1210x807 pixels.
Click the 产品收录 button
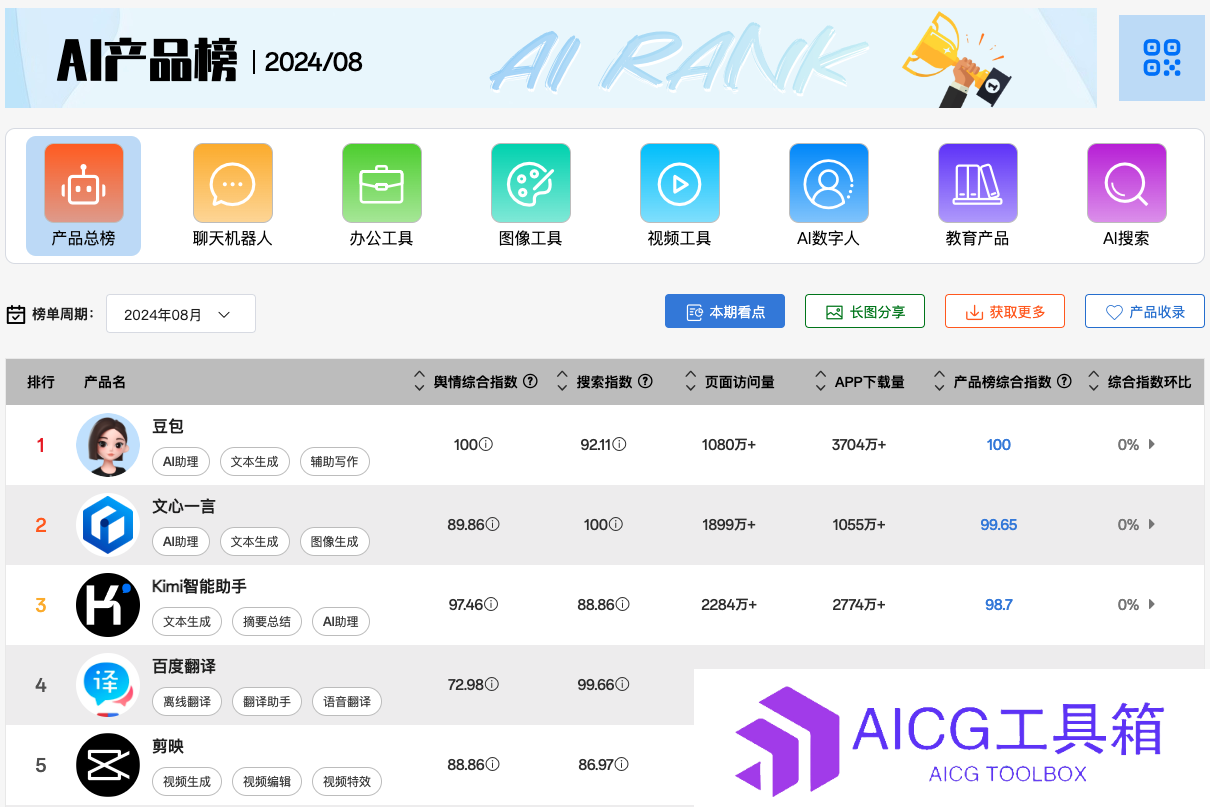[x=1145, y=311]
